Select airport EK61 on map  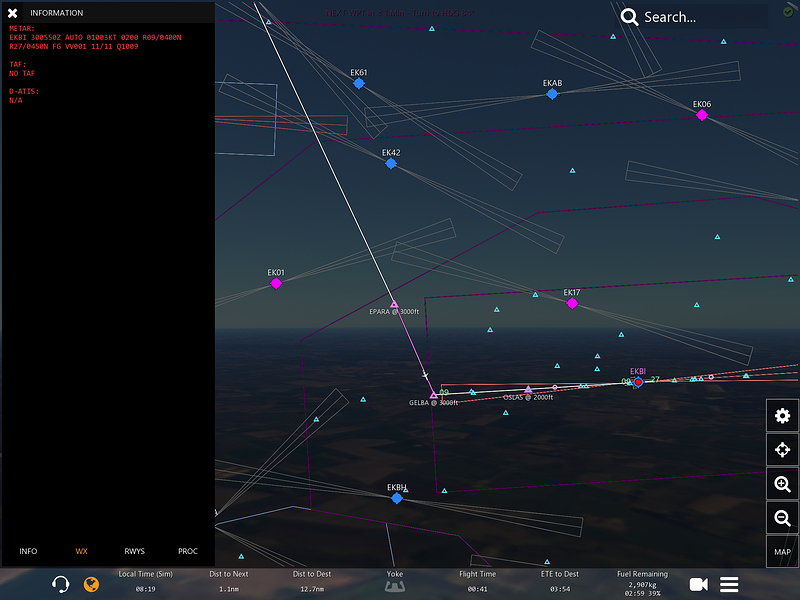(x=359, y=83)
